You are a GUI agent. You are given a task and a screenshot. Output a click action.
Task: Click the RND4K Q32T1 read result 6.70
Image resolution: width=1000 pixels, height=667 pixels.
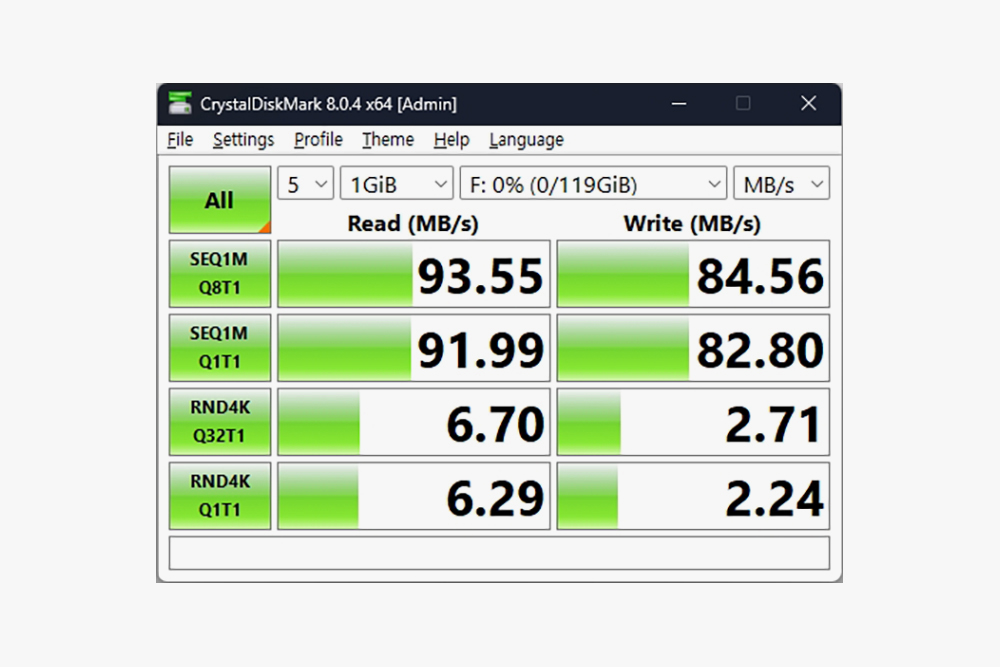click(x=414, y=421)
